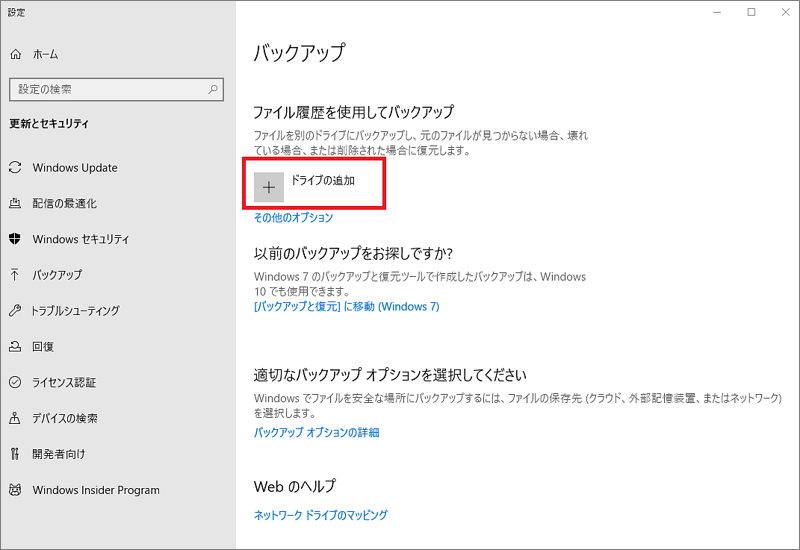The image size is (800, 550).
Task: Close the 設定 window
Action: pyautogui.click(x=785, y=12)
